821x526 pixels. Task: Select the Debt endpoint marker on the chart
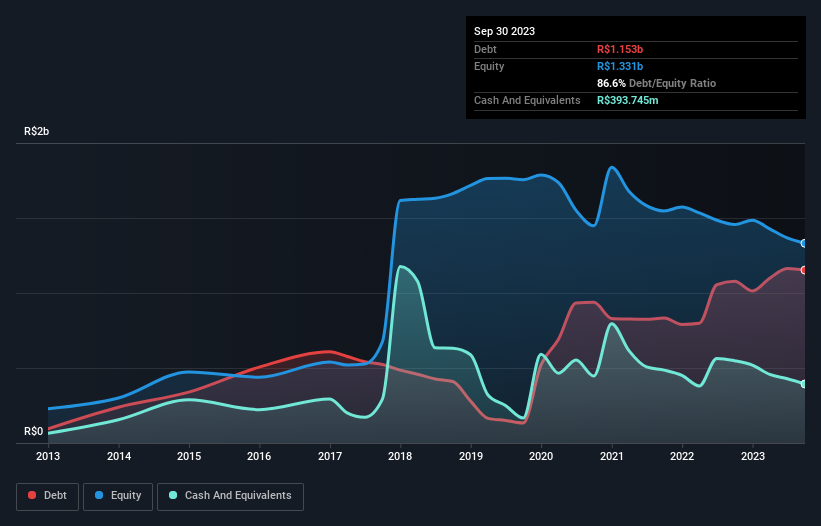point(804,270)
